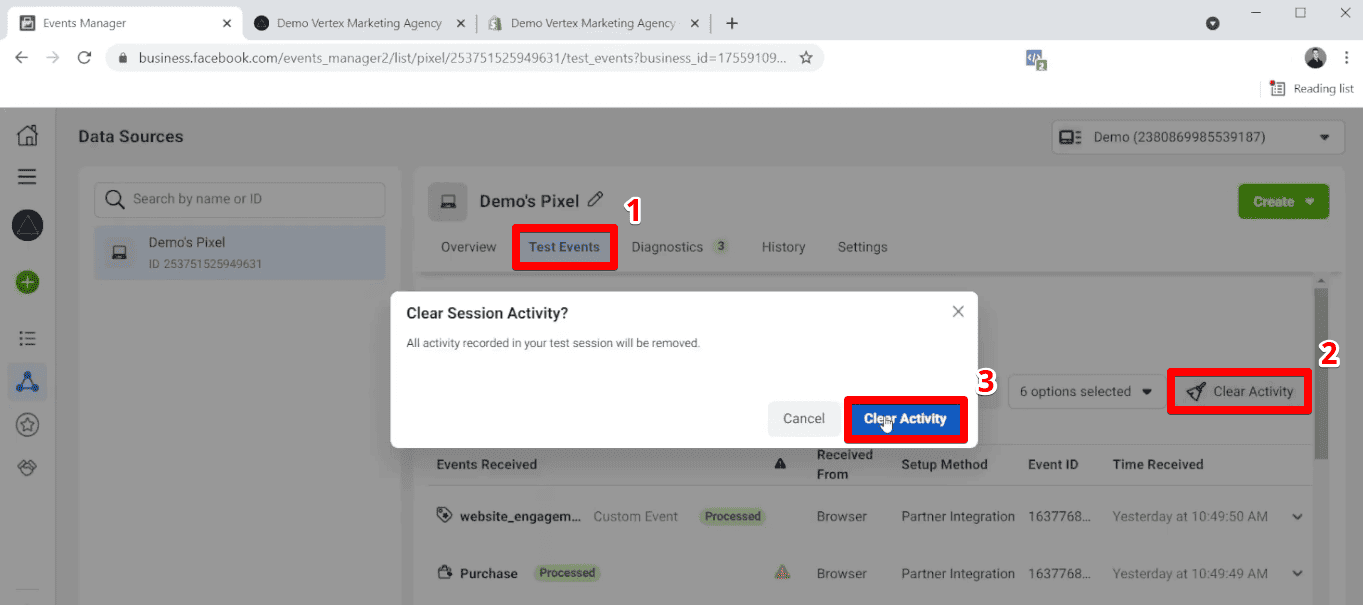
Task: Click the highlighted Data Sources icon
Action: [27, 381]
